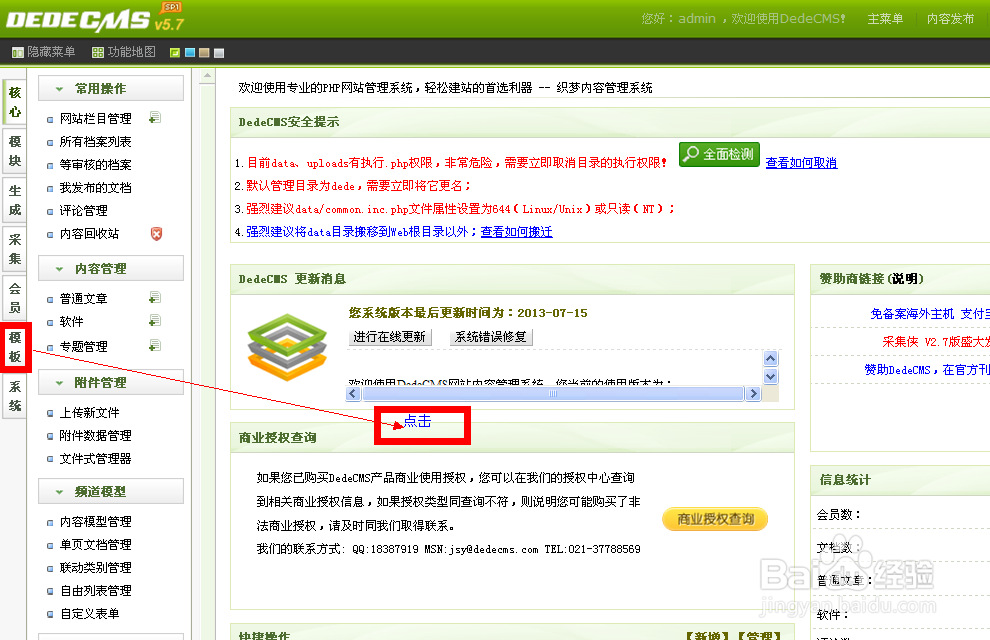Open 自定义表单

click(89, 613)
